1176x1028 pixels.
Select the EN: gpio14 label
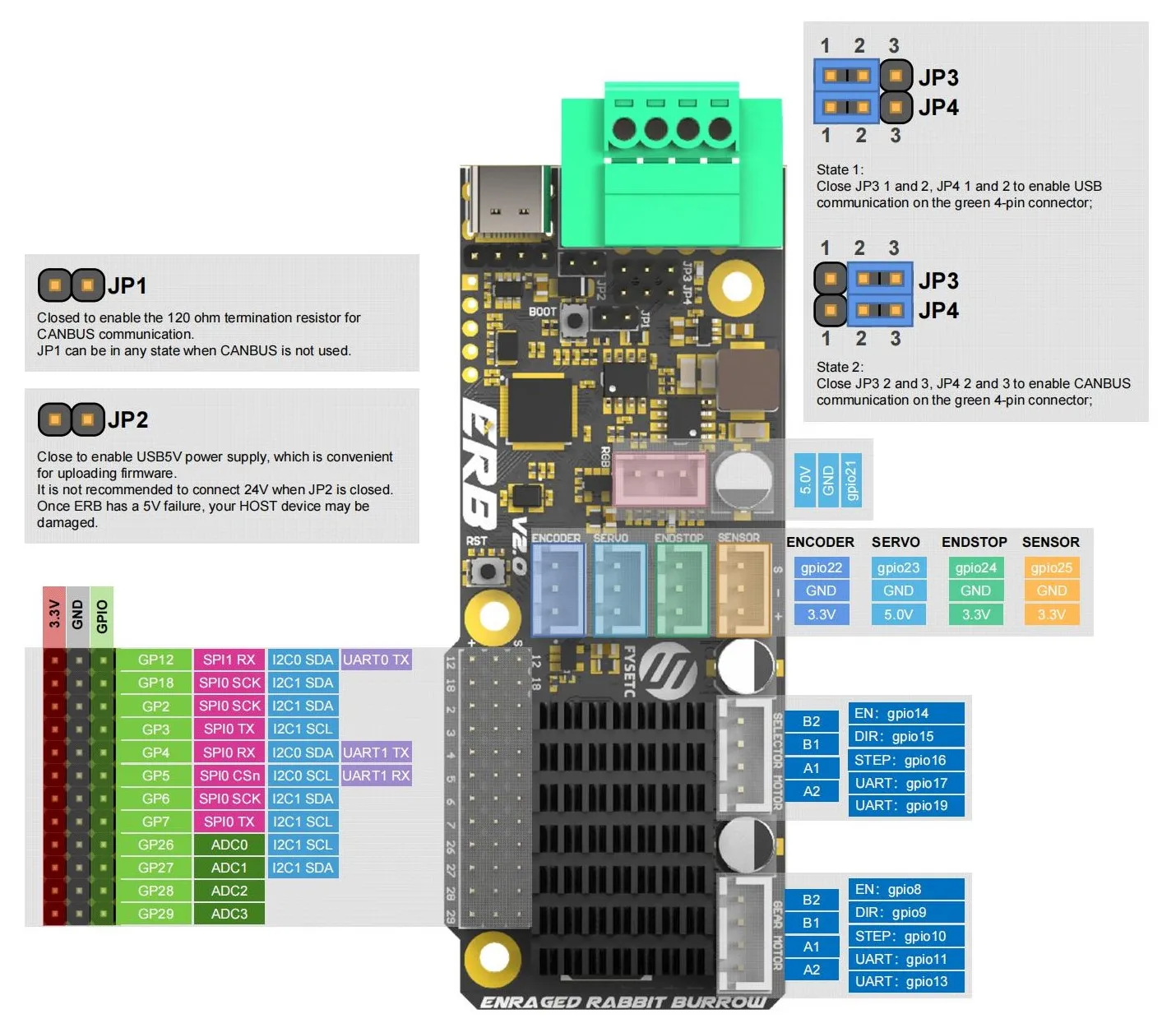(905, 713)
